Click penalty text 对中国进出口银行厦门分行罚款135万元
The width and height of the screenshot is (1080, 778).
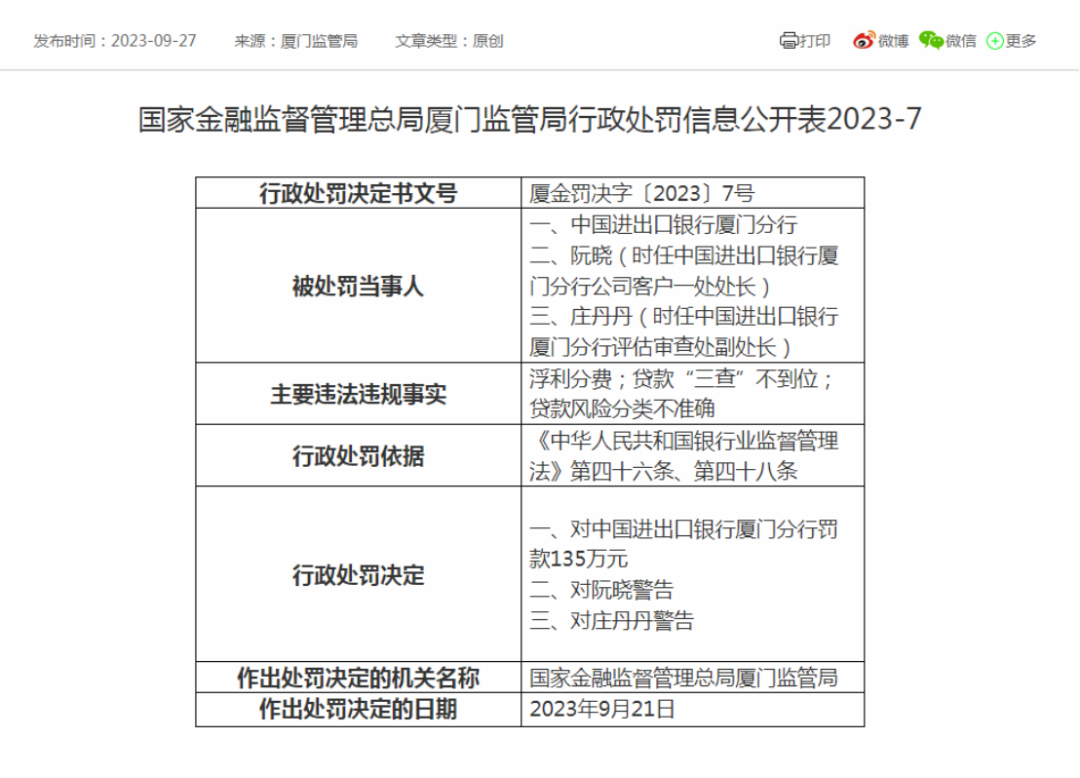684,543
